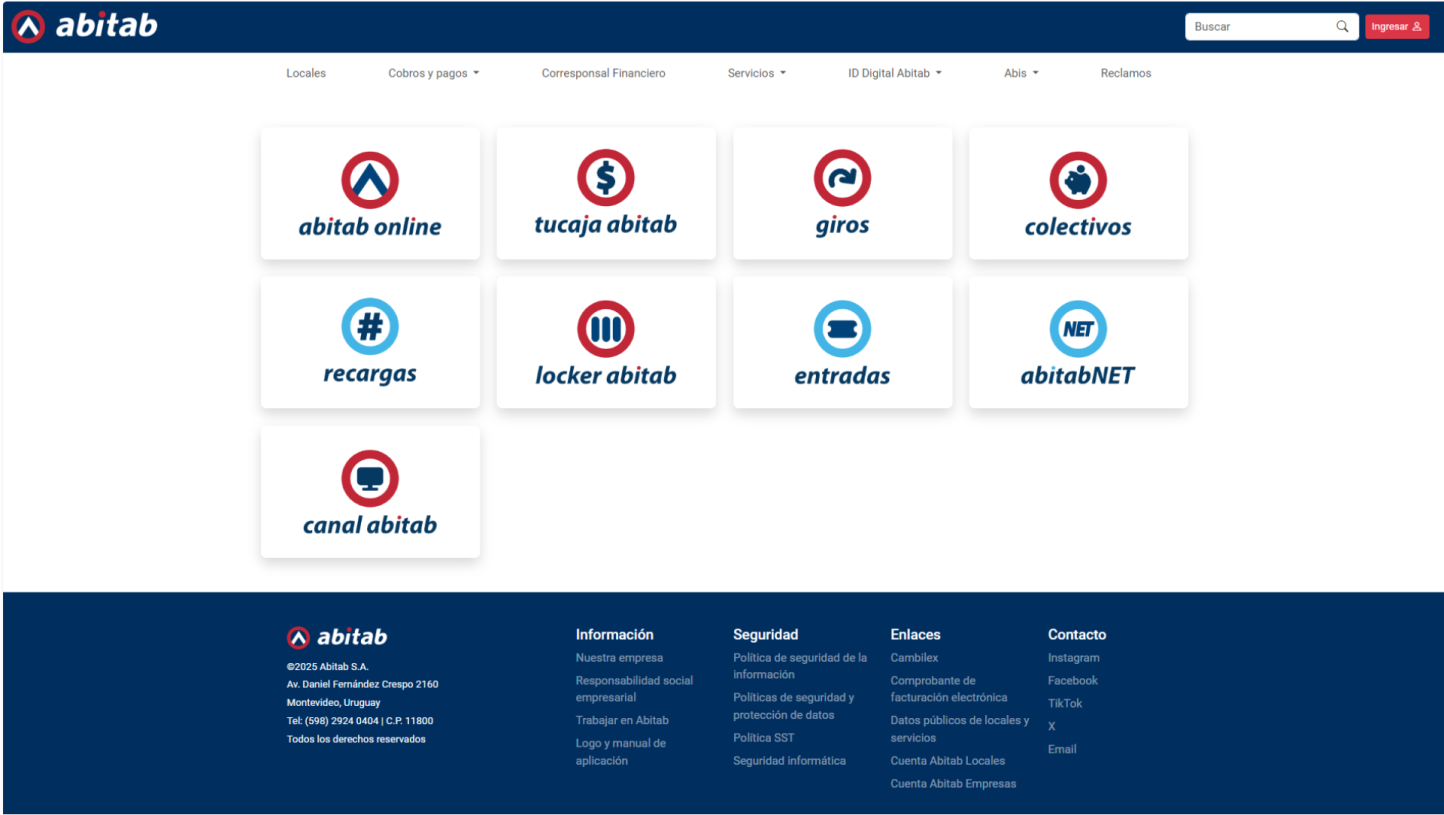Image resolution: width=1444 pixels, height=815 pixels.
Task: Click the magnifier search icon
Action: [1342, 27]
